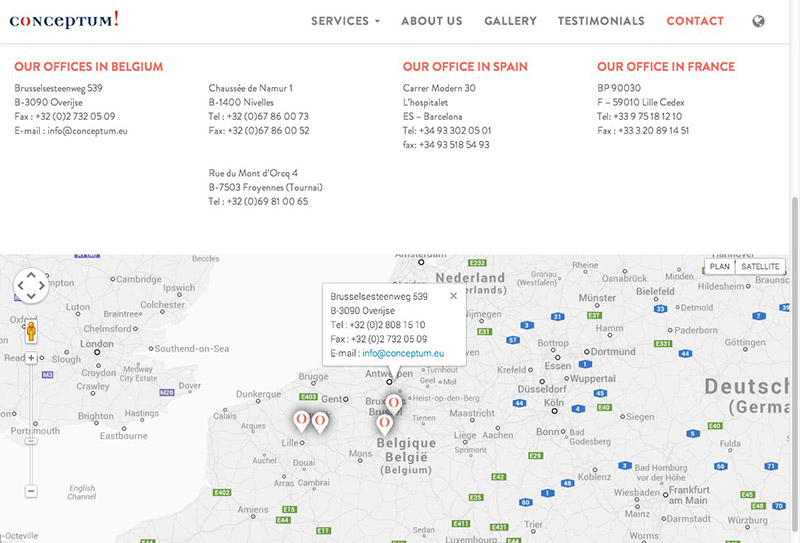This screenshot has width=800, height=543.
Task: Click the left marker near Lille
Action: [x=302, y=421]
